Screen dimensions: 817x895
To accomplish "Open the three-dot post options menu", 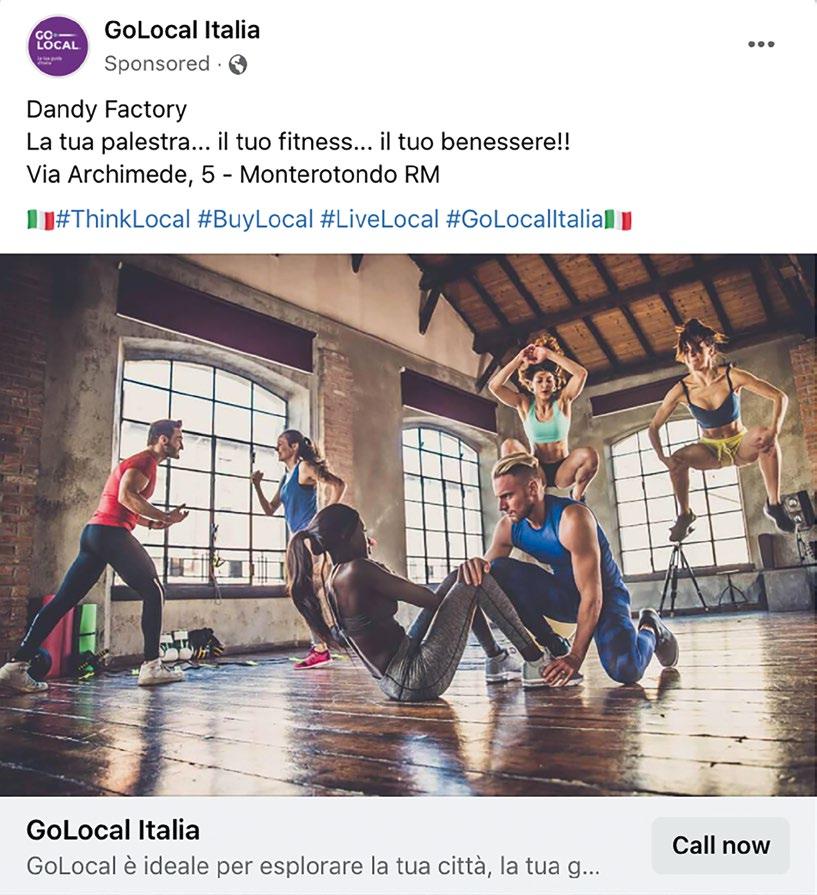I will click(761, 44).
